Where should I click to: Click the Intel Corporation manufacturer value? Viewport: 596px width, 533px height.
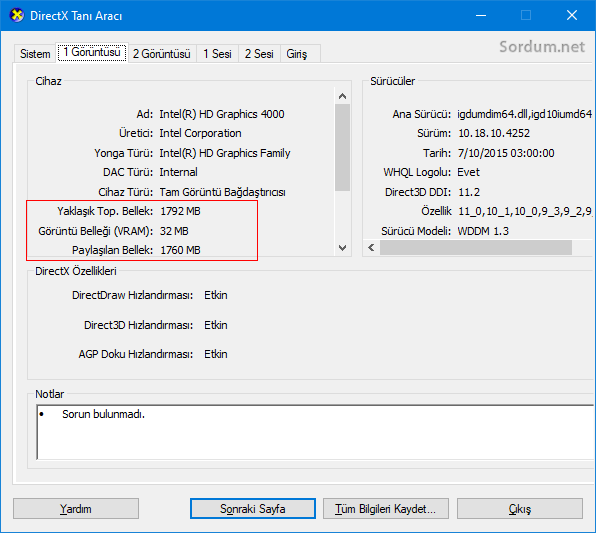200,133
